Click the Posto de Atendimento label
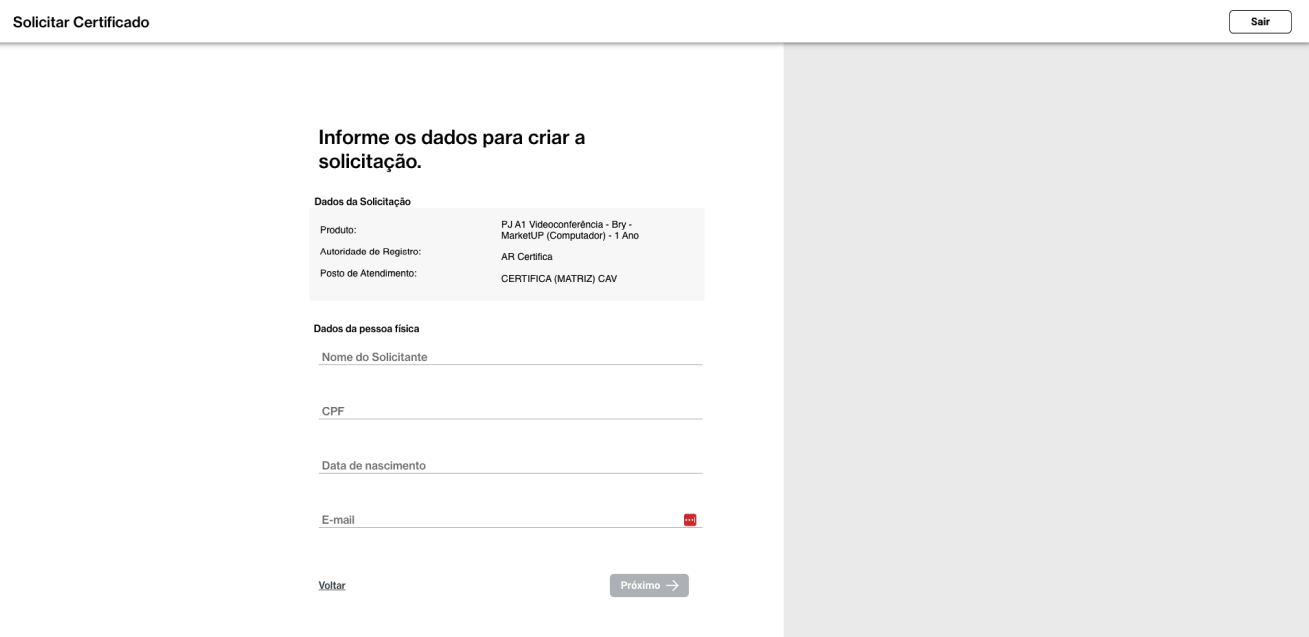 [x=368, y=273]
